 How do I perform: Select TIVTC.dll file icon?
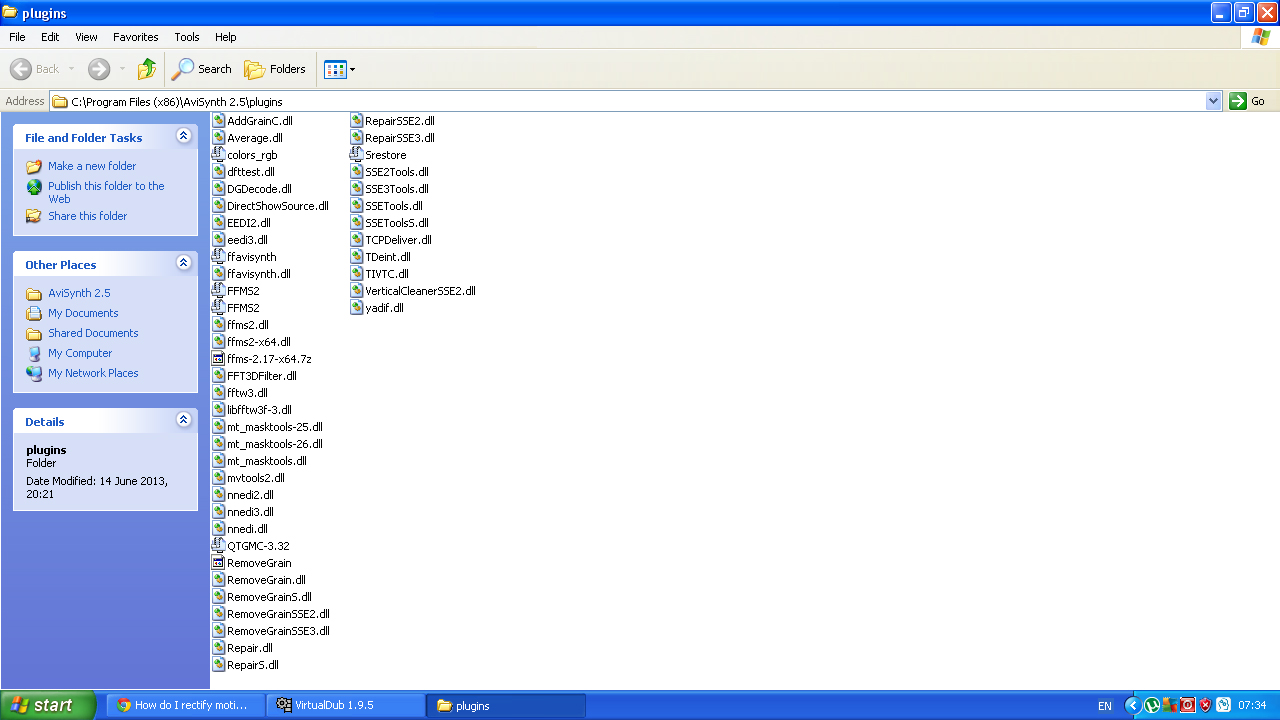(x=356, y=274)
